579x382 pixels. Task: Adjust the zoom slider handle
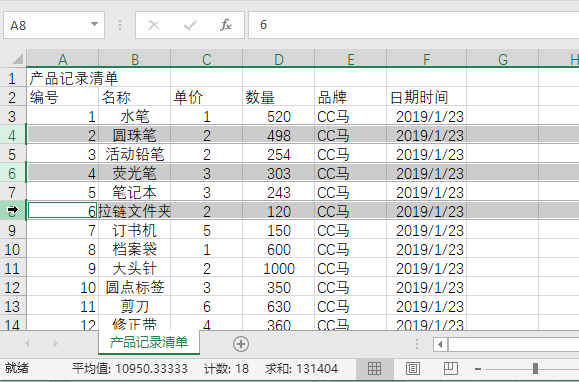(535, 368)
